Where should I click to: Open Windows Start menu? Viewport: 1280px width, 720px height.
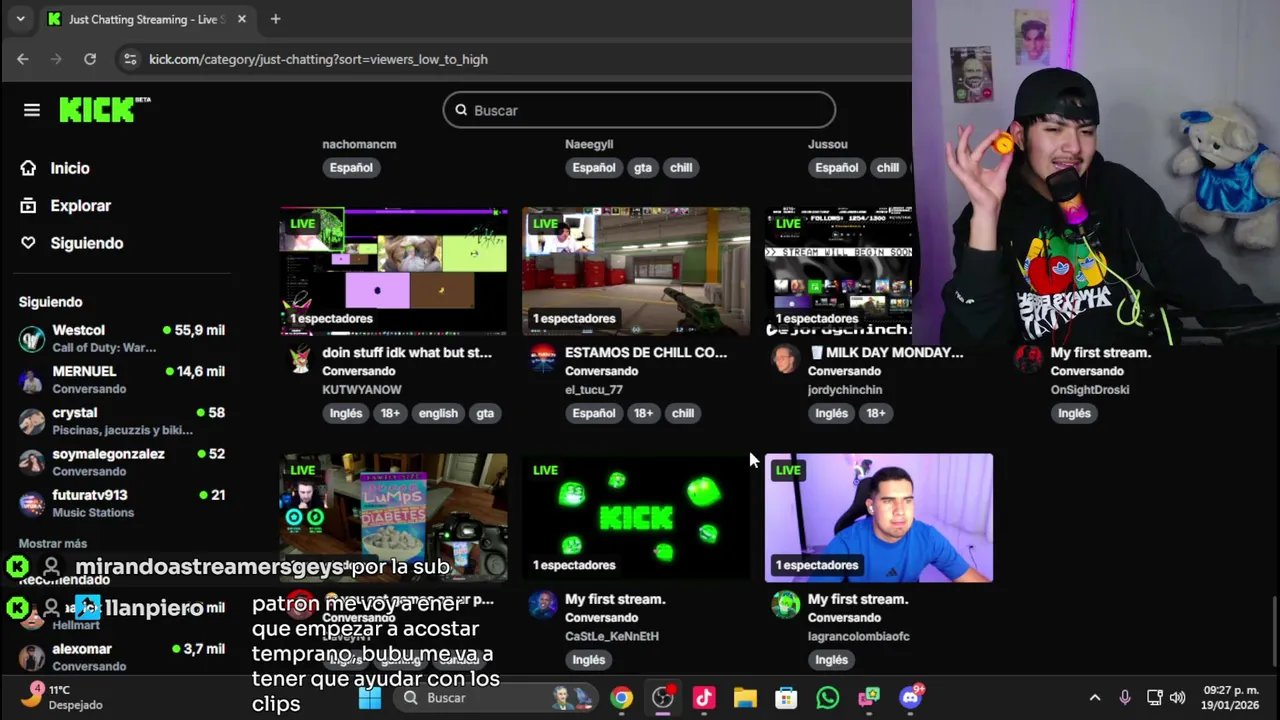(x=370, y=698)
